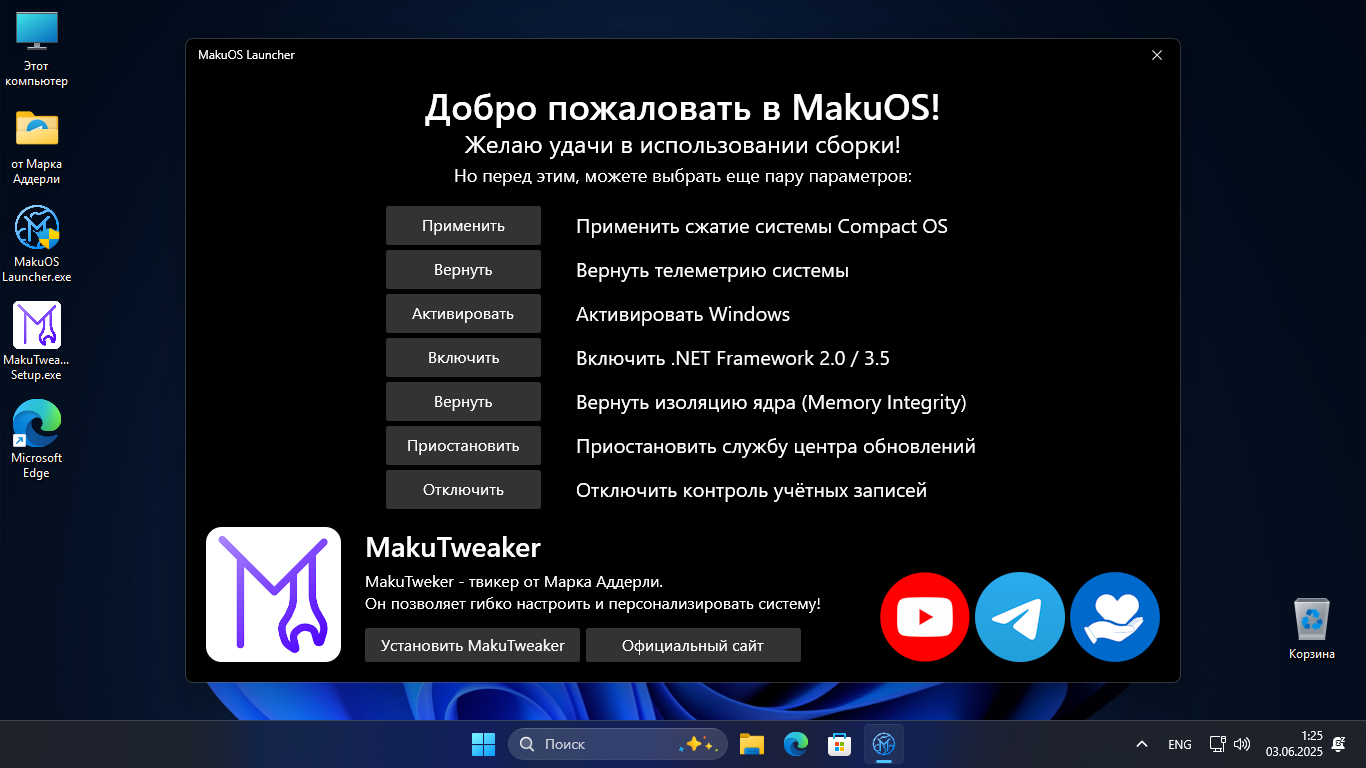Click the "MakuTweaker" heading text
Image resolution: width=1366 pixels, height=768 pixels.
[453, 547]
